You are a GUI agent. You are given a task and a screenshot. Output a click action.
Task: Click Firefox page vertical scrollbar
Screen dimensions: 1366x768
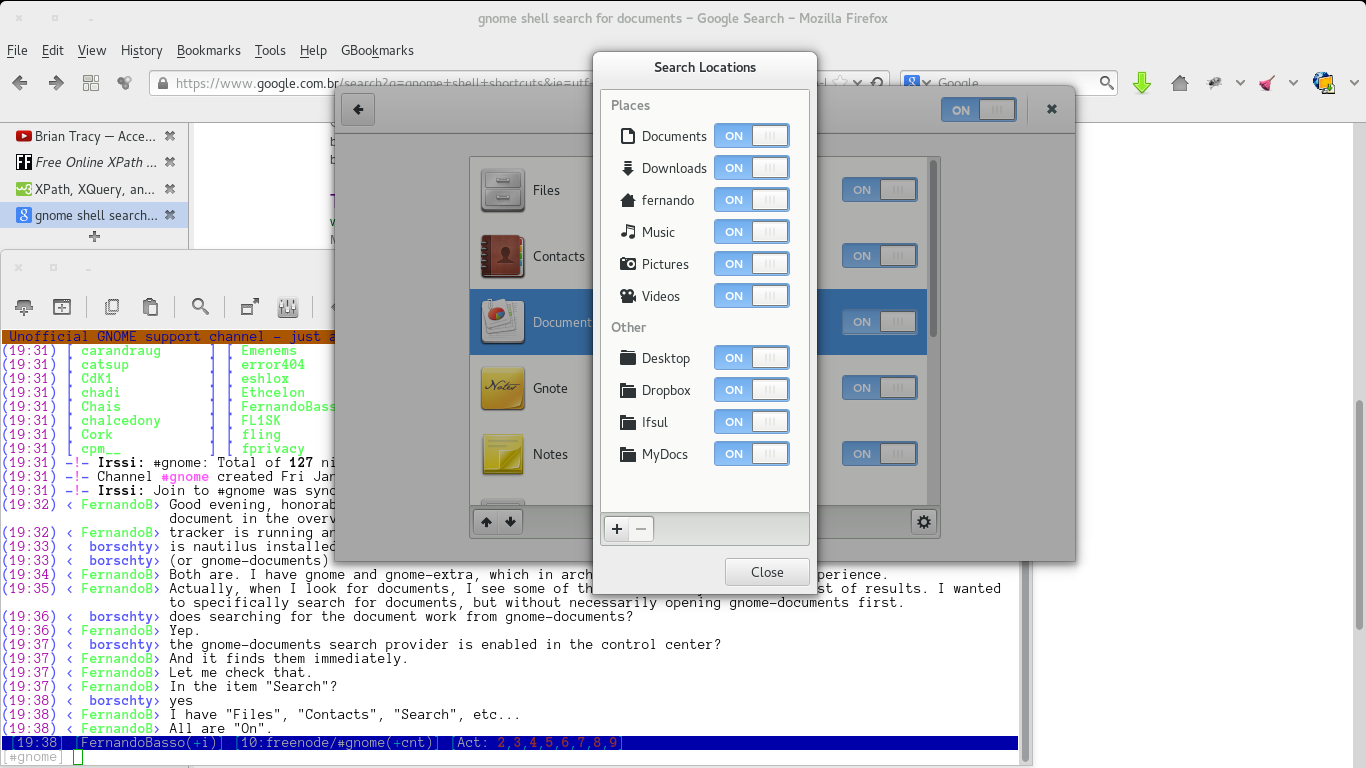(1359, 515)
